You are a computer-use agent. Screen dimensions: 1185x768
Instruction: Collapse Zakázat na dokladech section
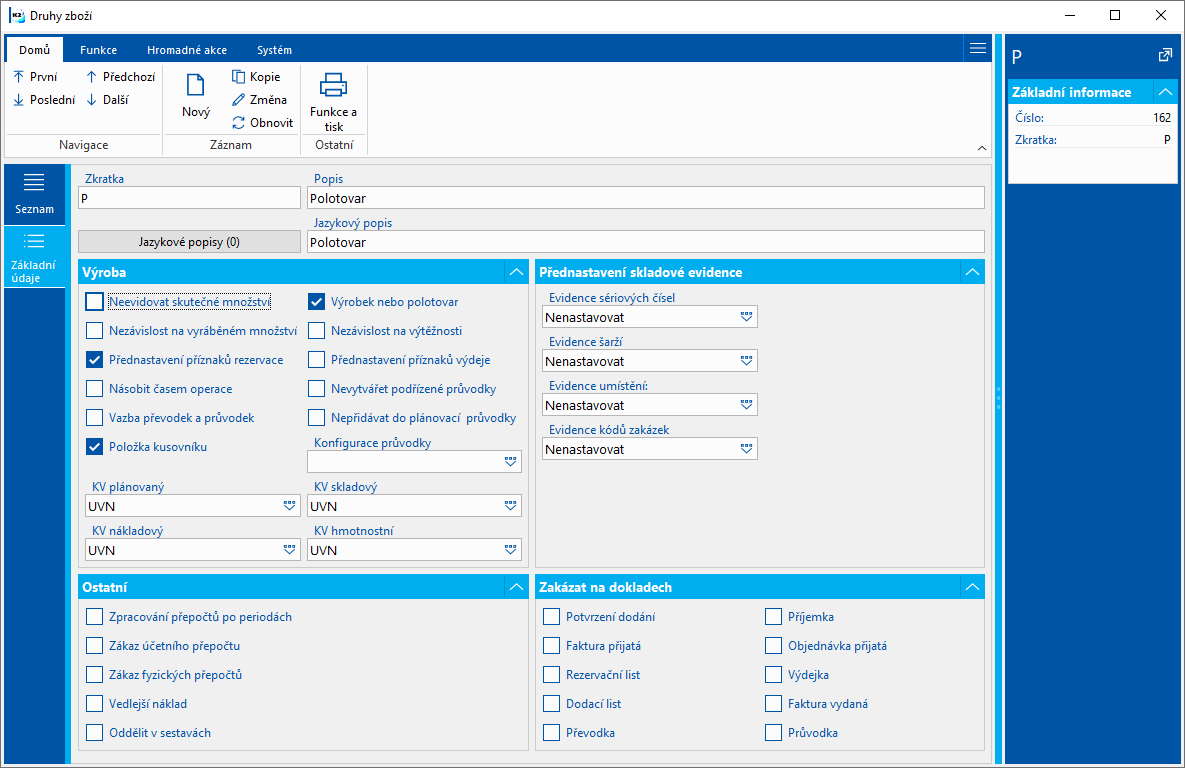point(973,587)
